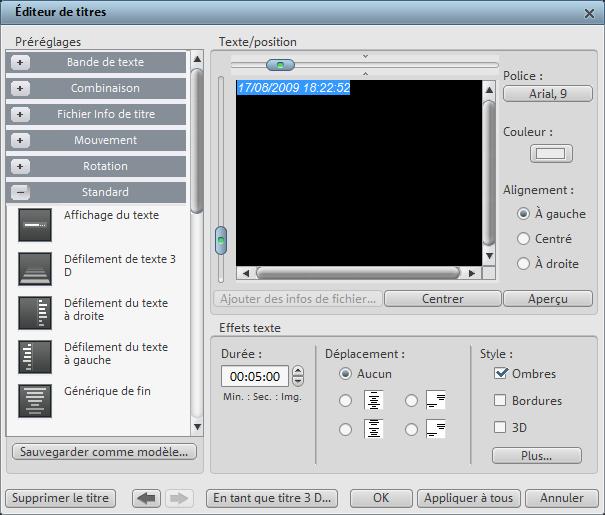Select Défilement du texte à gauche preset icon
Viewport: 605px width, 515px height.
pyautogui.click(x=35, y=357)
